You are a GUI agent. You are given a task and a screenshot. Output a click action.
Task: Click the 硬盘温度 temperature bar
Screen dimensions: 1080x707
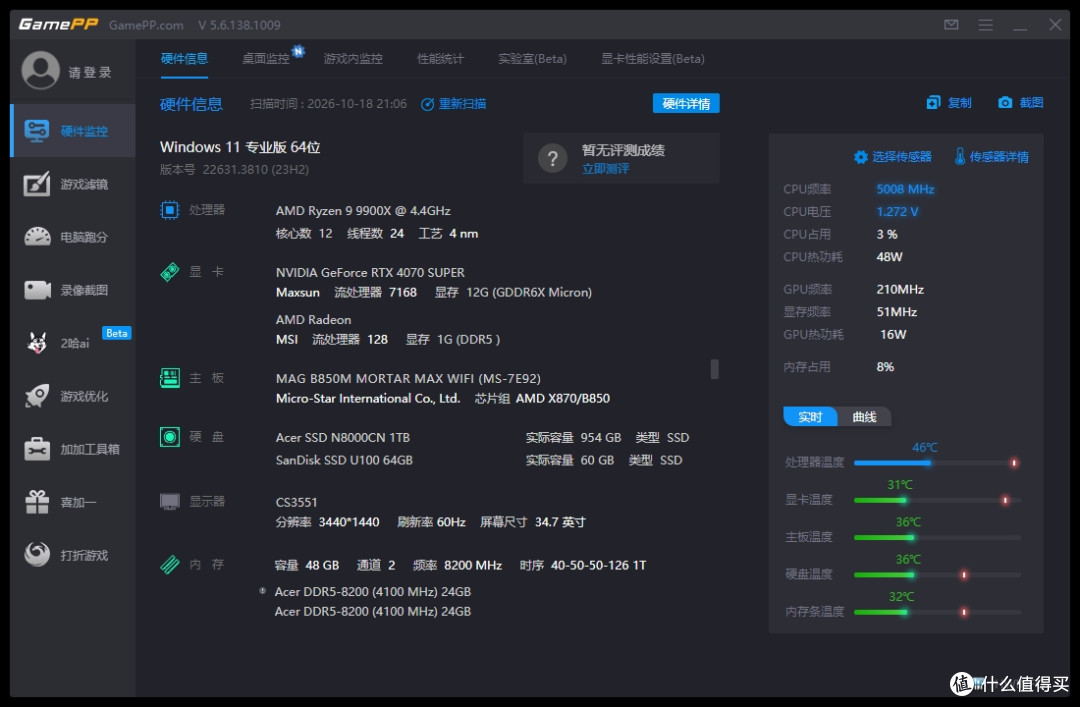(x=937, y=574)
